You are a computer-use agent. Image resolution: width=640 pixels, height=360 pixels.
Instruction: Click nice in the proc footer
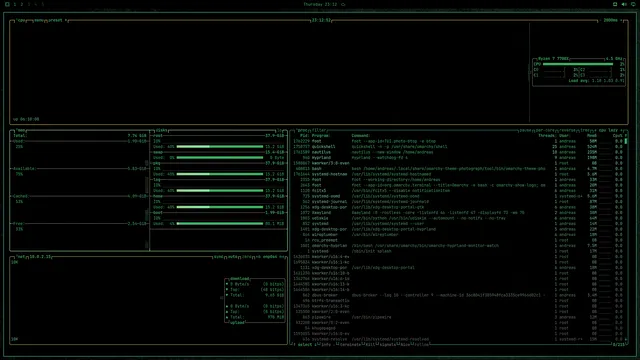click(404, 344)
